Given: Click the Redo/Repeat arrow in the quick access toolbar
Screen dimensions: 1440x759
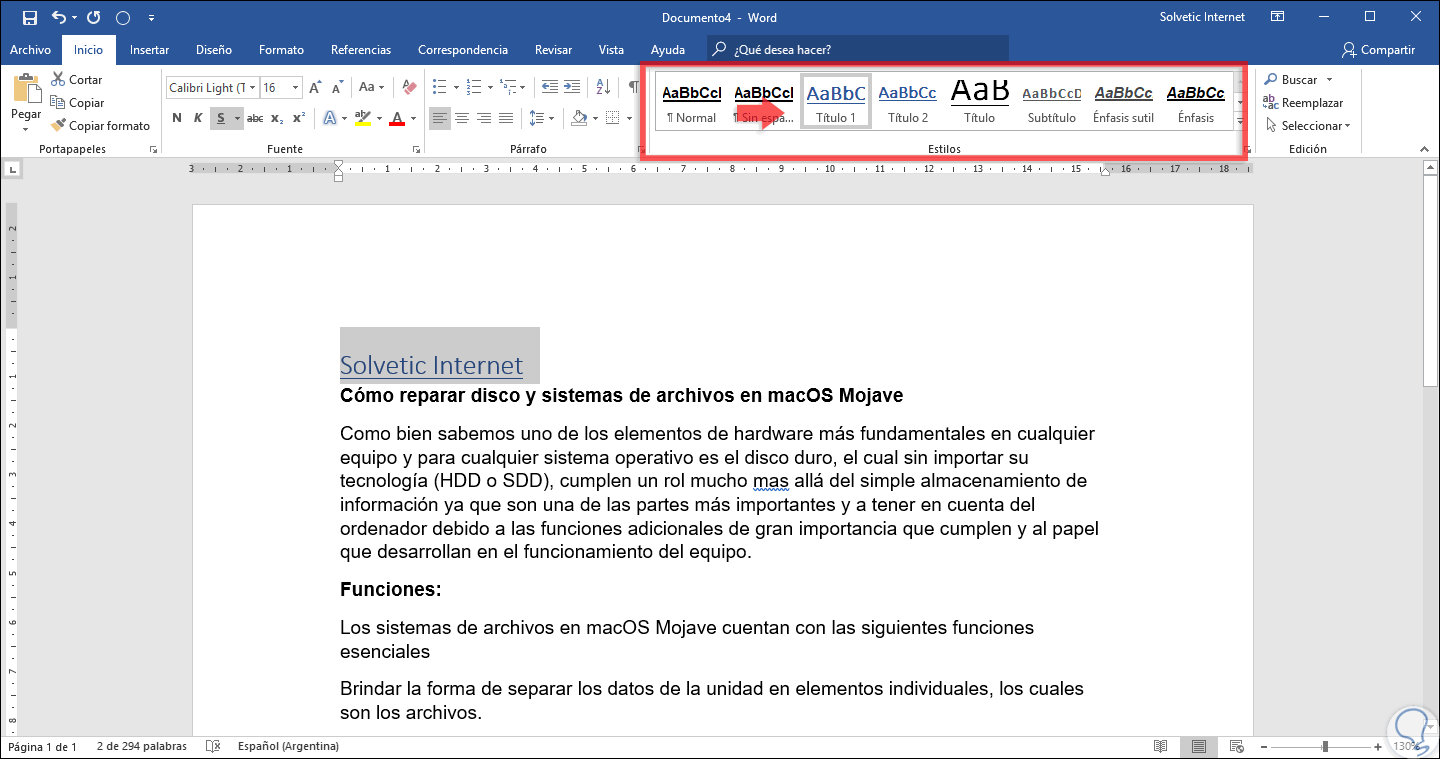Looking at the screenshot, I should [x=93, y=17].
